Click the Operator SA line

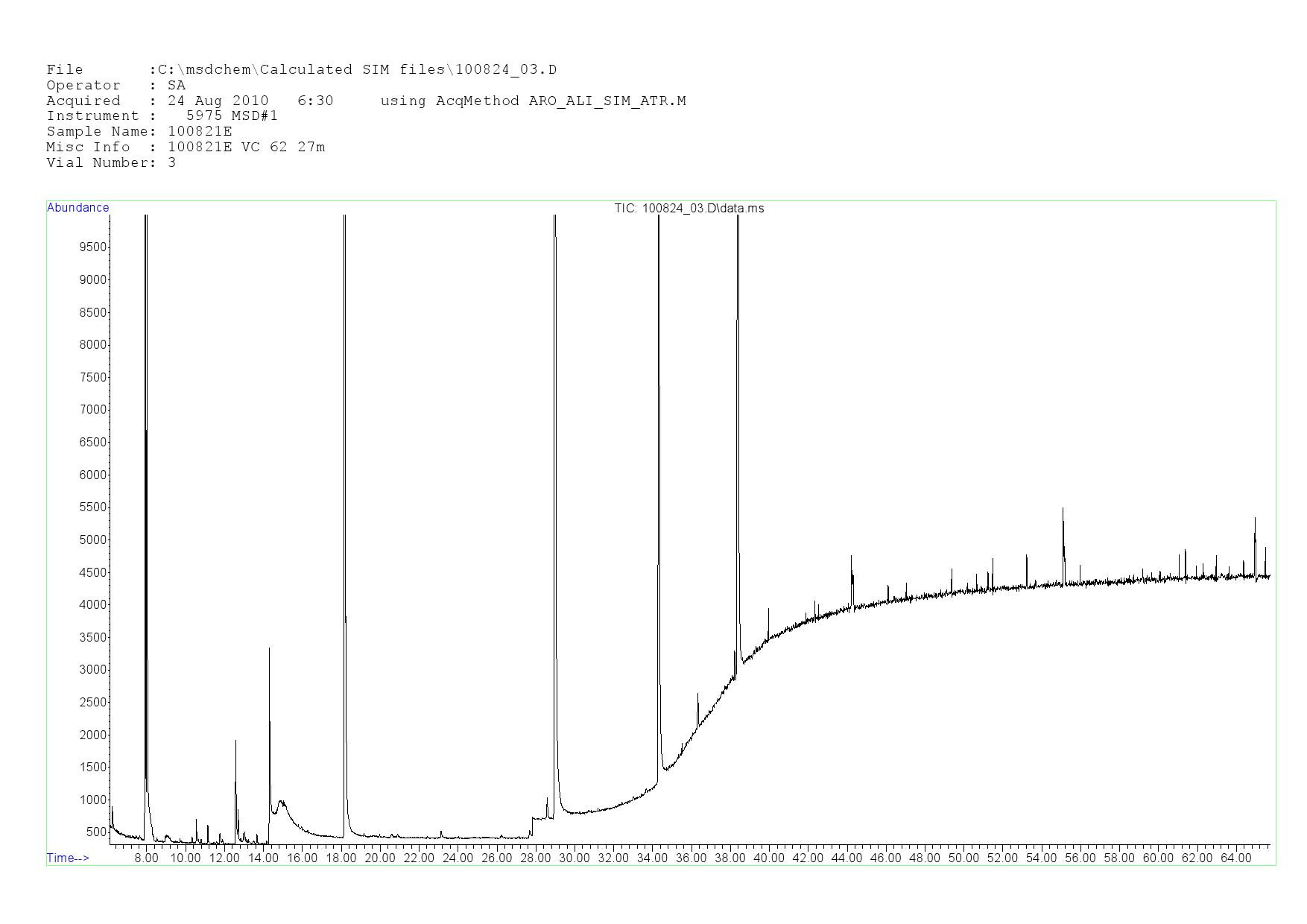coord(115,86)
